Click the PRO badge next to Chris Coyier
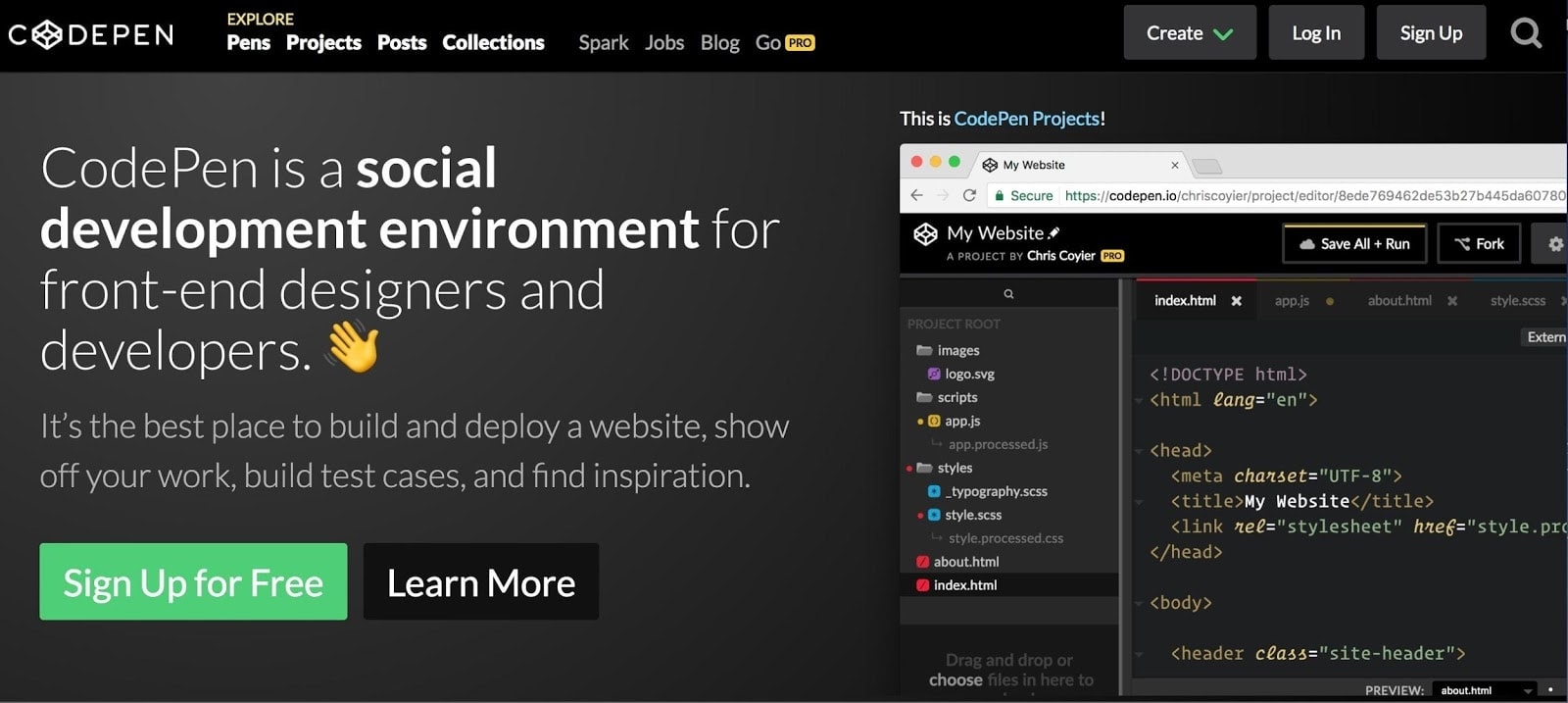1568x703 pixels. click(x=1112, y=256)
